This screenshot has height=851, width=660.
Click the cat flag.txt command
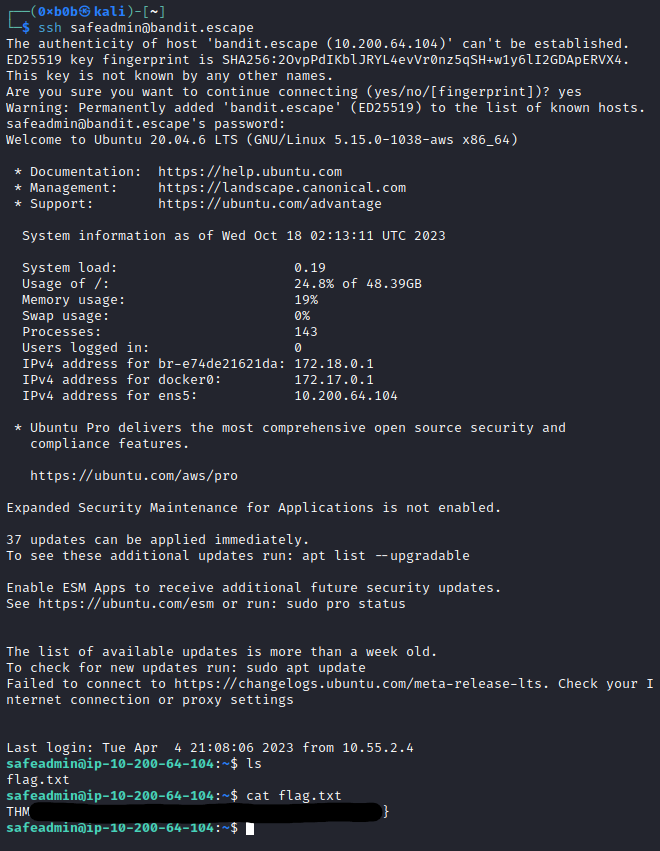point(294,796)
